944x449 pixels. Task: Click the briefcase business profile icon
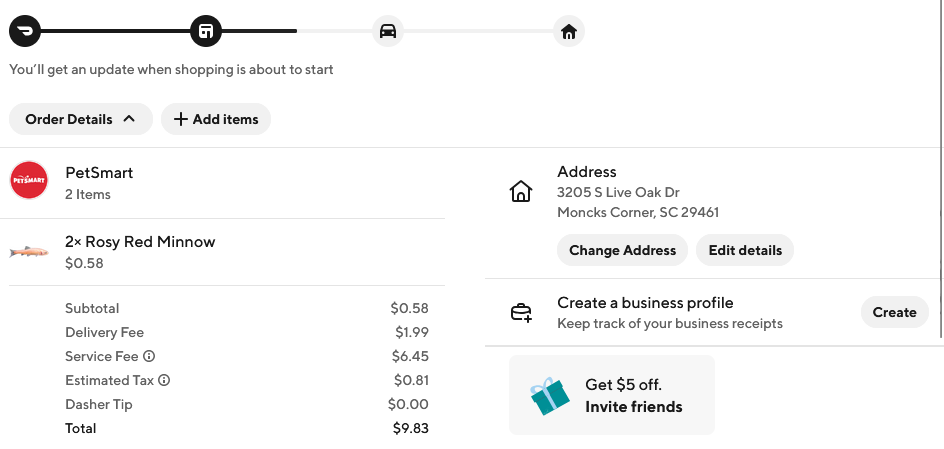point(521,313)
